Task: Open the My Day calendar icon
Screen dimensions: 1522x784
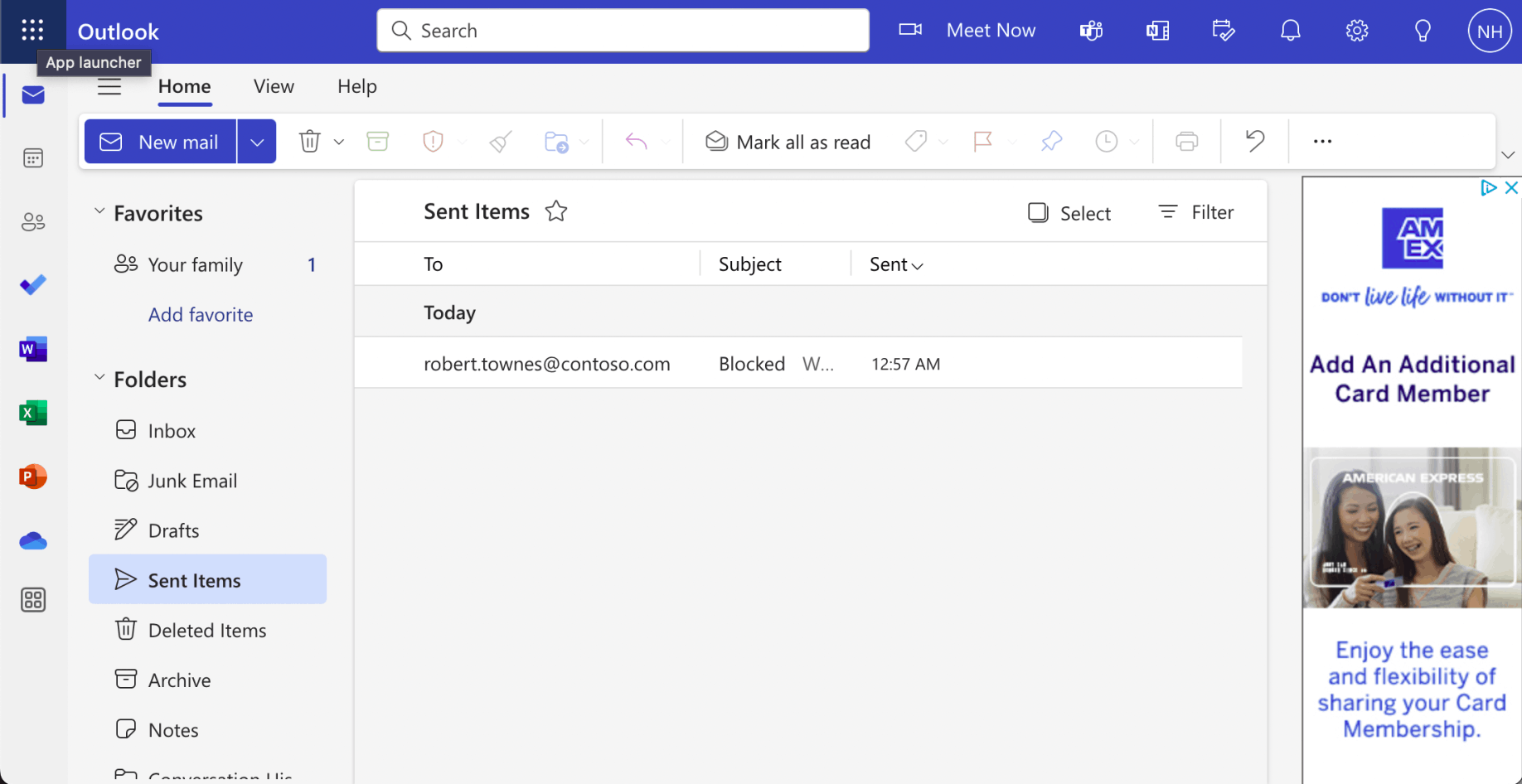Action: point(1224,31)
